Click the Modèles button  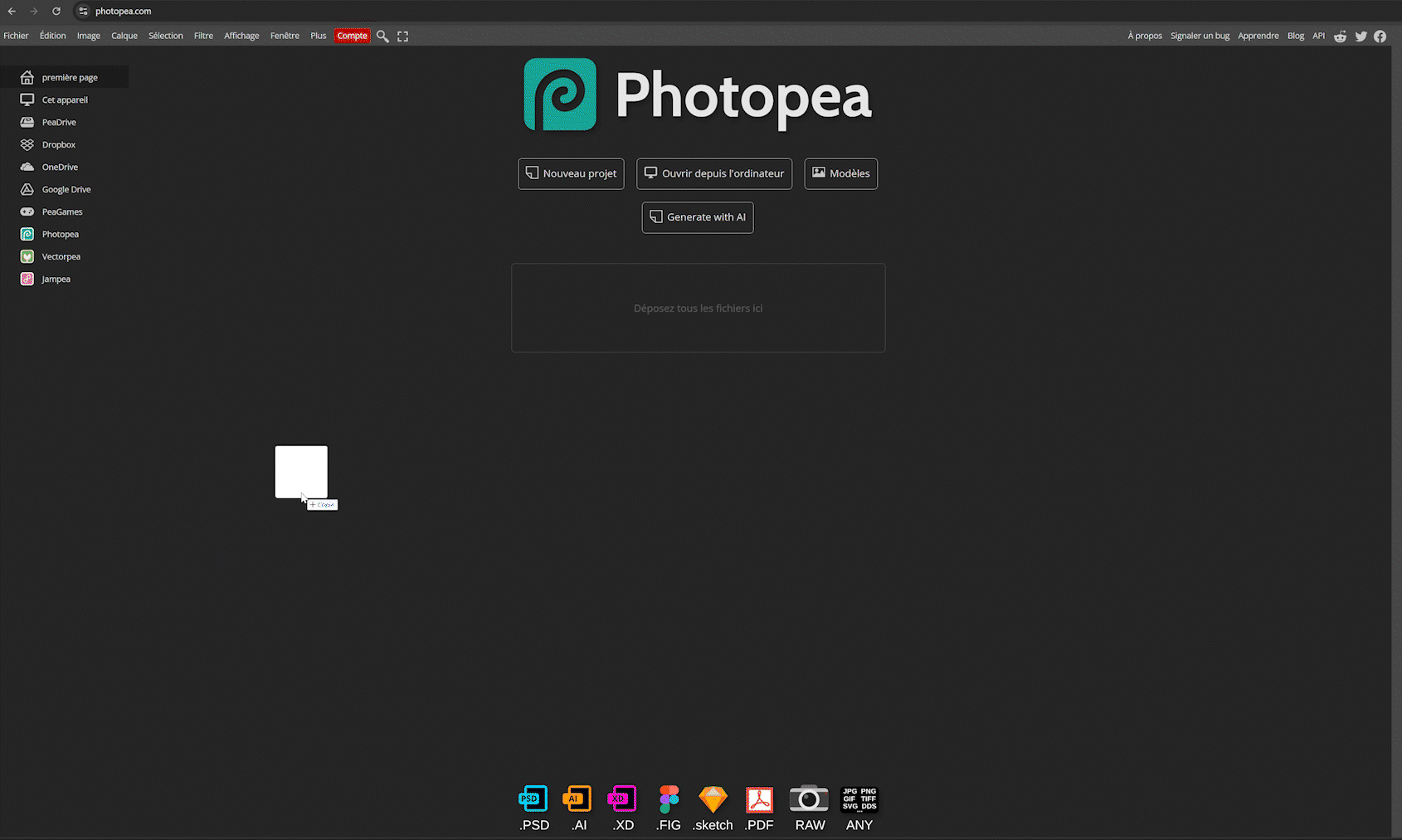(x=840, y=173)
